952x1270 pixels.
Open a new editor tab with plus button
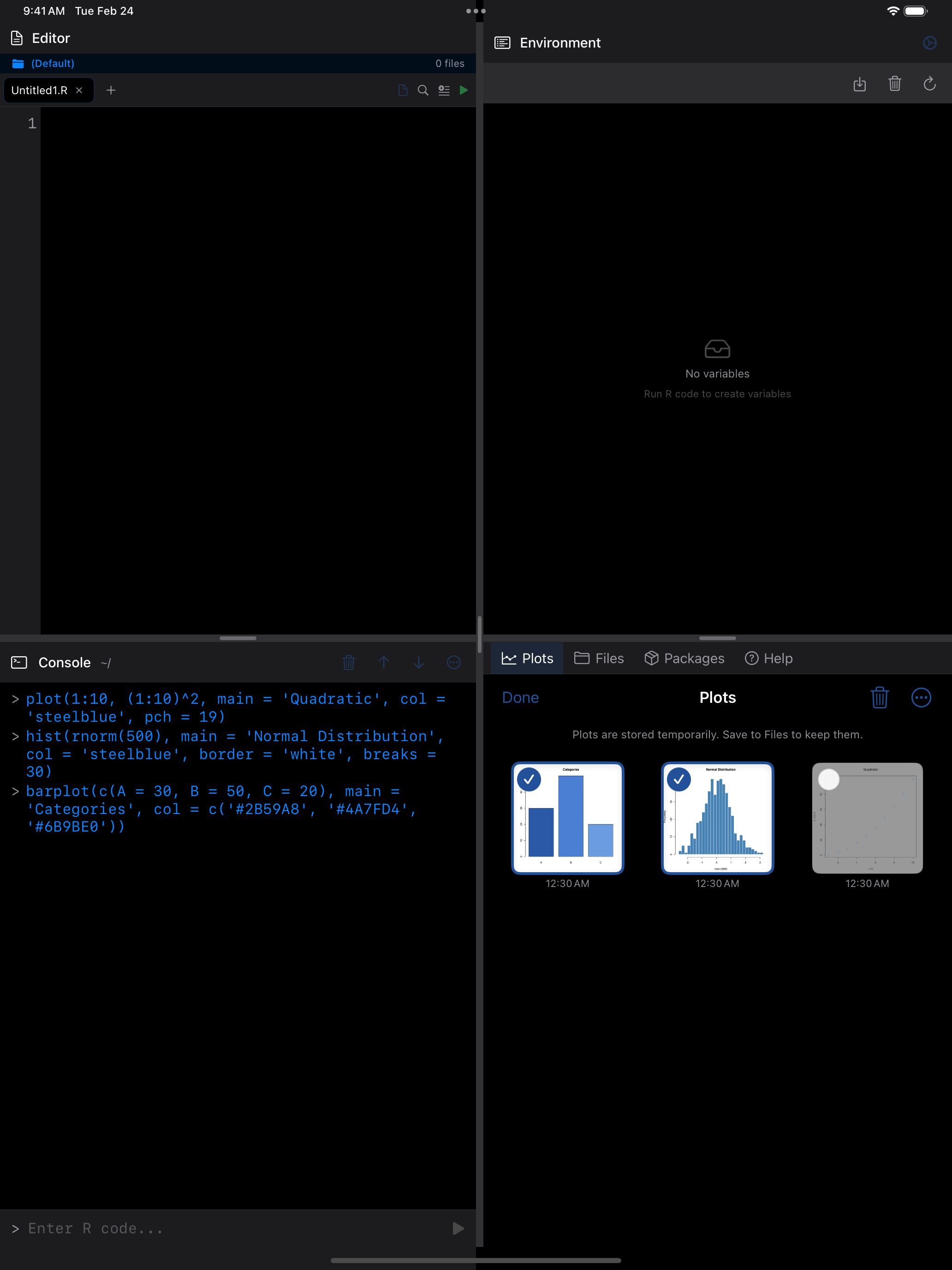tap(111, 90)
